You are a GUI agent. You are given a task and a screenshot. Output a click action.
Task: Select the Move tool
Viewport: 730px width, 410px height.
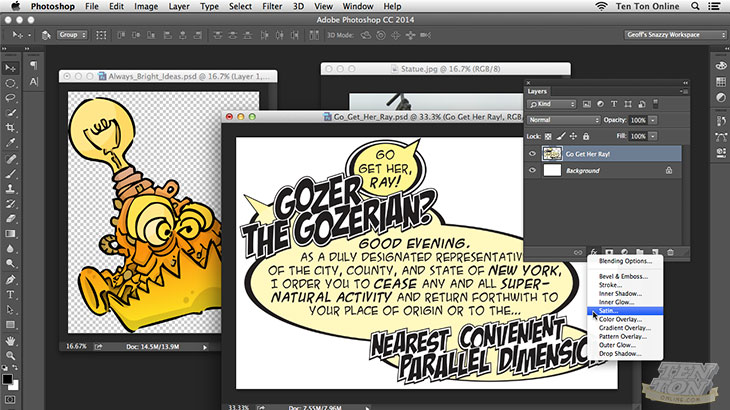point(12,68)
